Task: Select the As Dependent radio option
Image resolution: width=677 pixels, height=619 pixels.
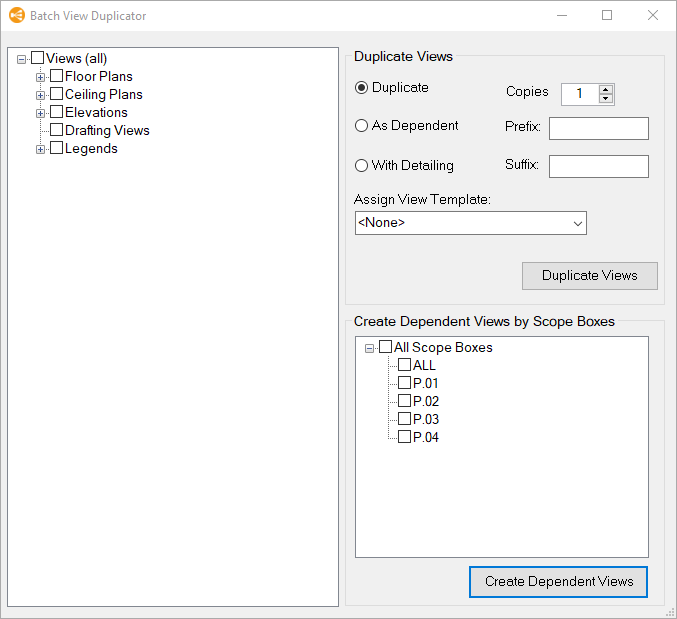Action: click(x=361, y=126)
